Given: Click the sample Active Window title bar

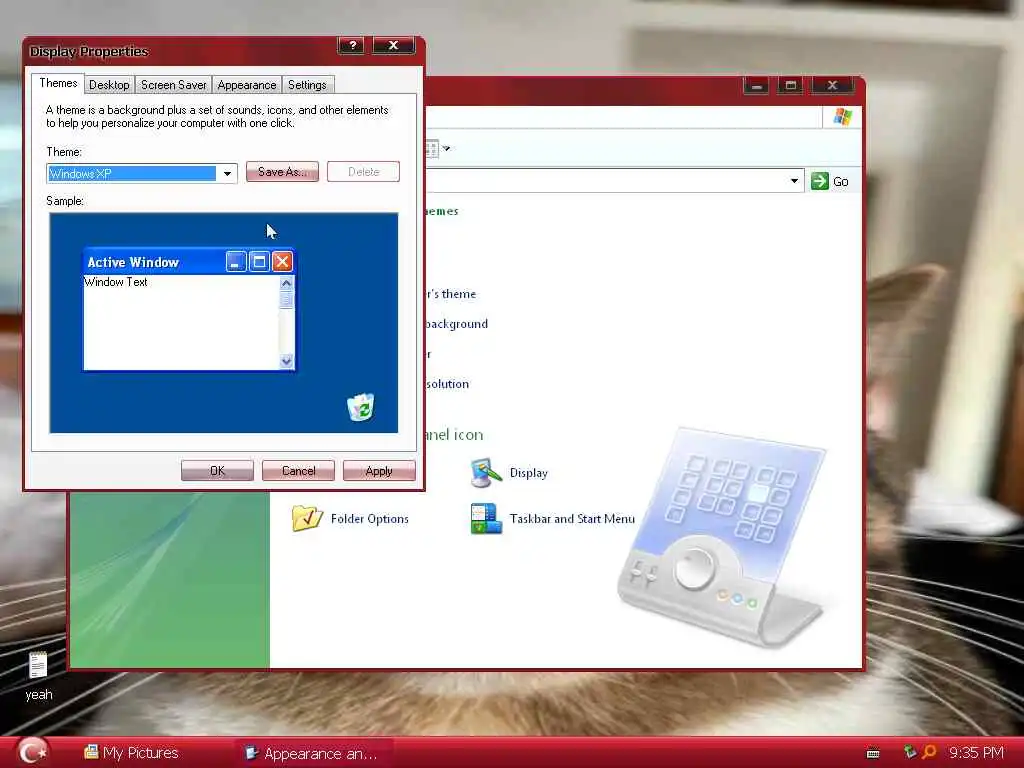Looking at the screenshot, I should point(189,262).
